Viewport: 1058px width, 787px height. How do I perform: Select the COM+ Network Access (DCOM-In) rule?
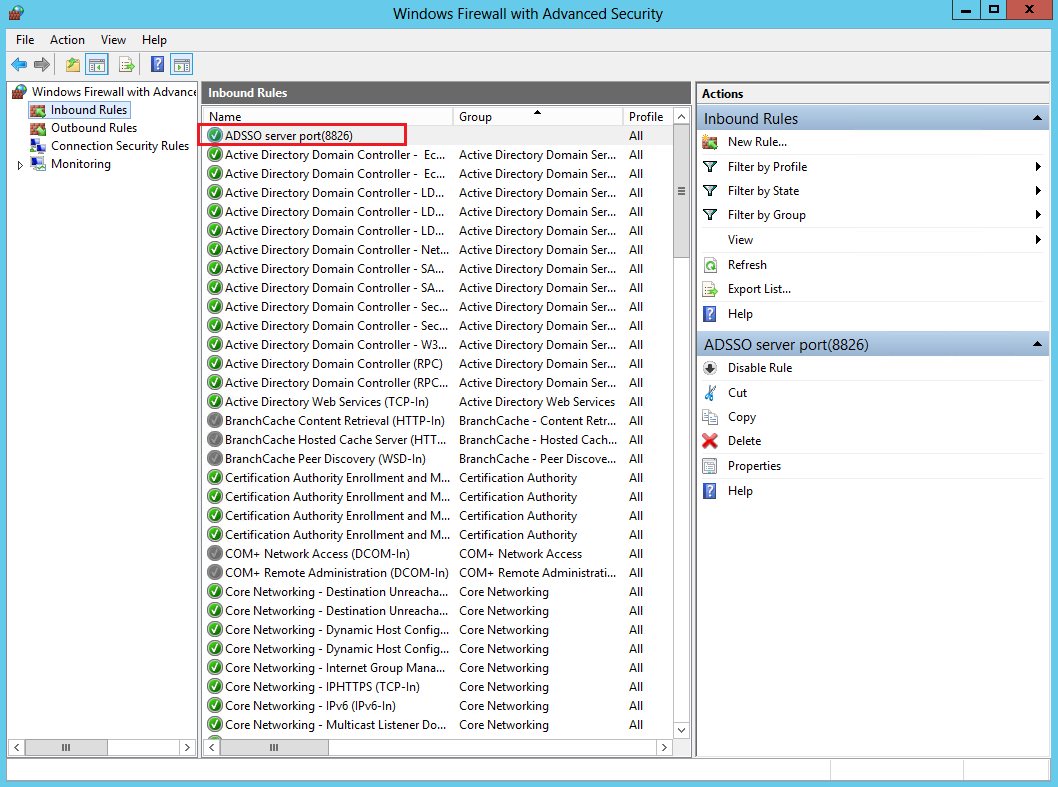[x=437, y=553]
